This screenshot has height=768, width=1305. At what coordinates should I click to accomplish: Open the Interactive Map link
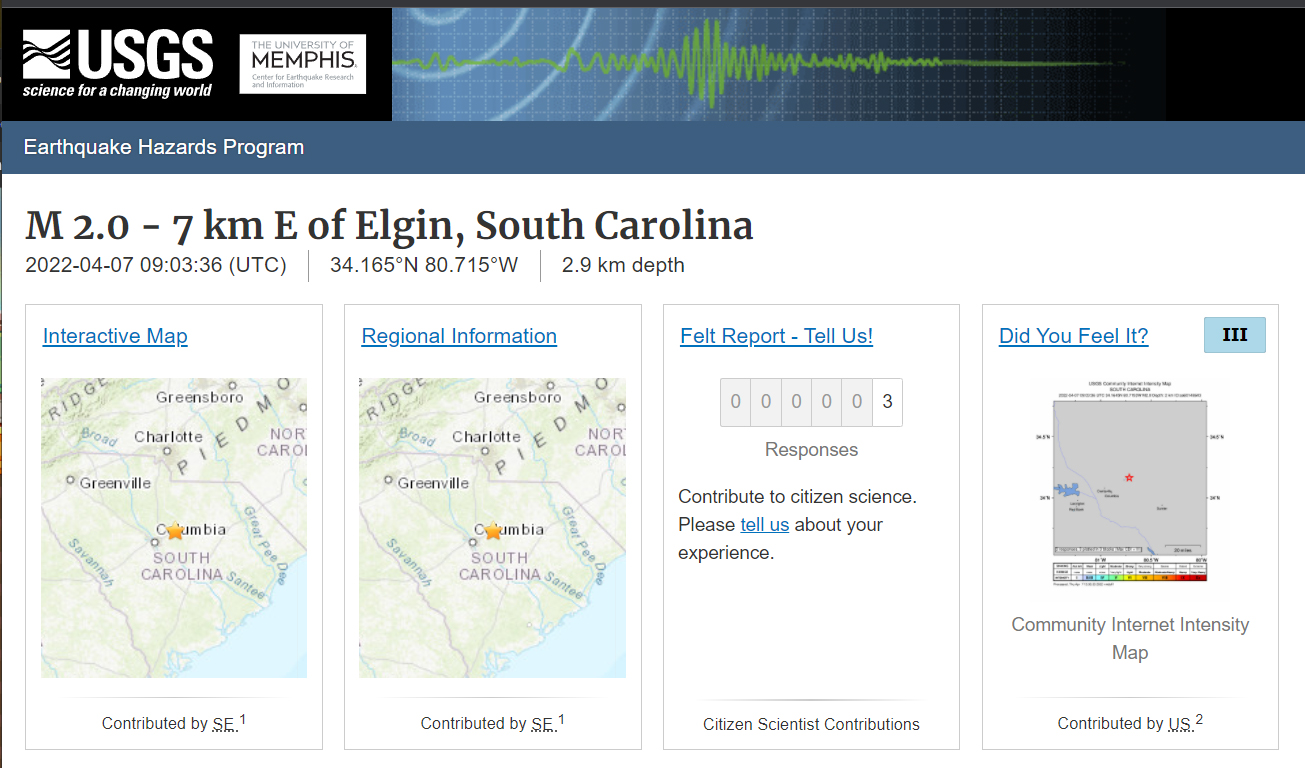[115, 336]
